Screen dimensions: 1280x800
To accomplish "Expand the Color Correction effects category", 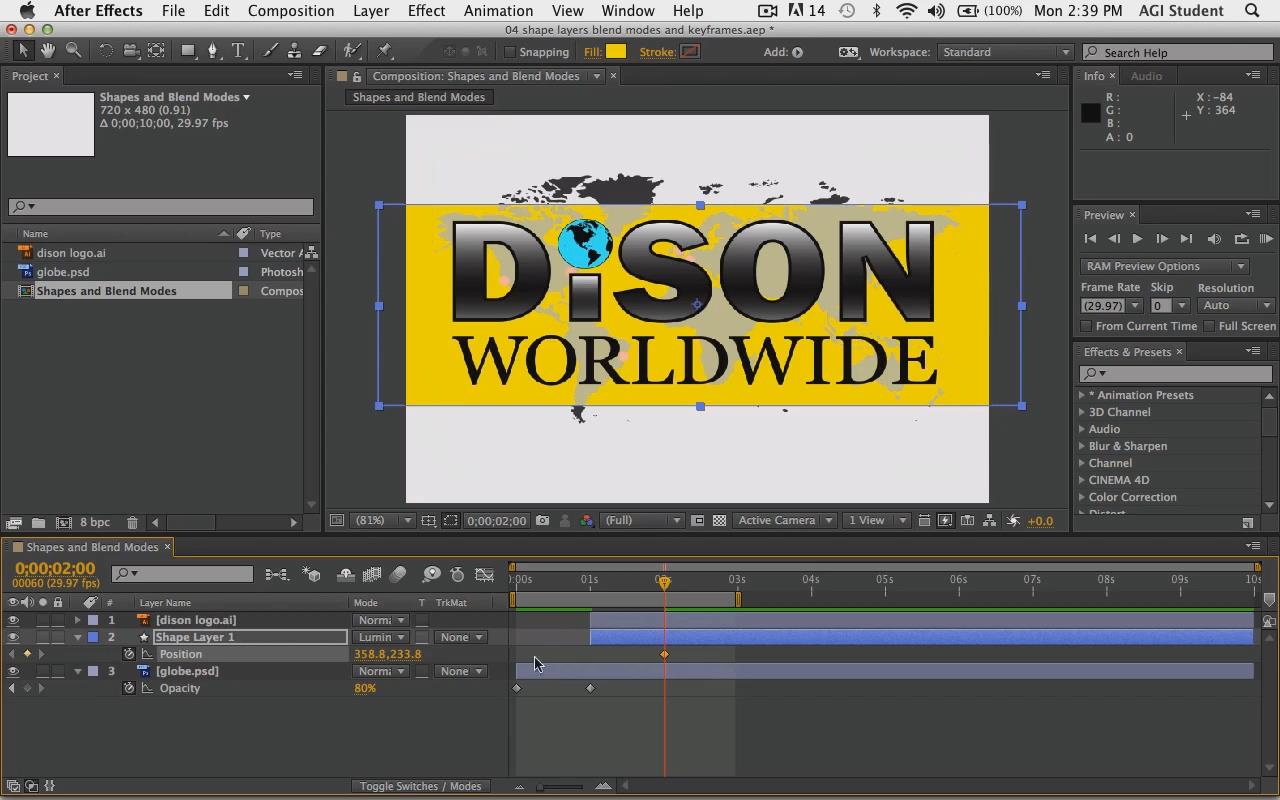I will tap(1082, 497).
